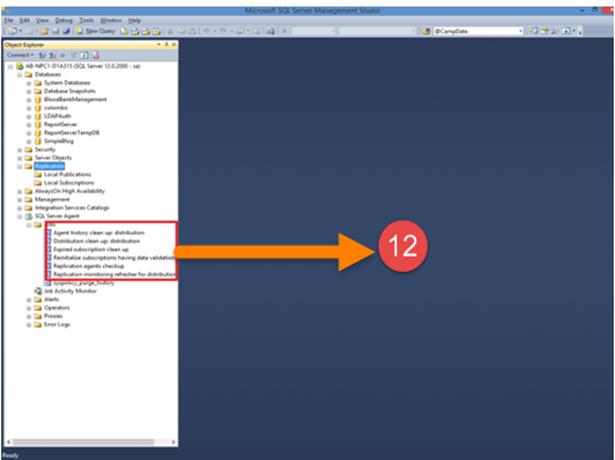This screenshot has width=615, height=460.
Task: Select the ReportServer database
Action: [x=60, y=124]
